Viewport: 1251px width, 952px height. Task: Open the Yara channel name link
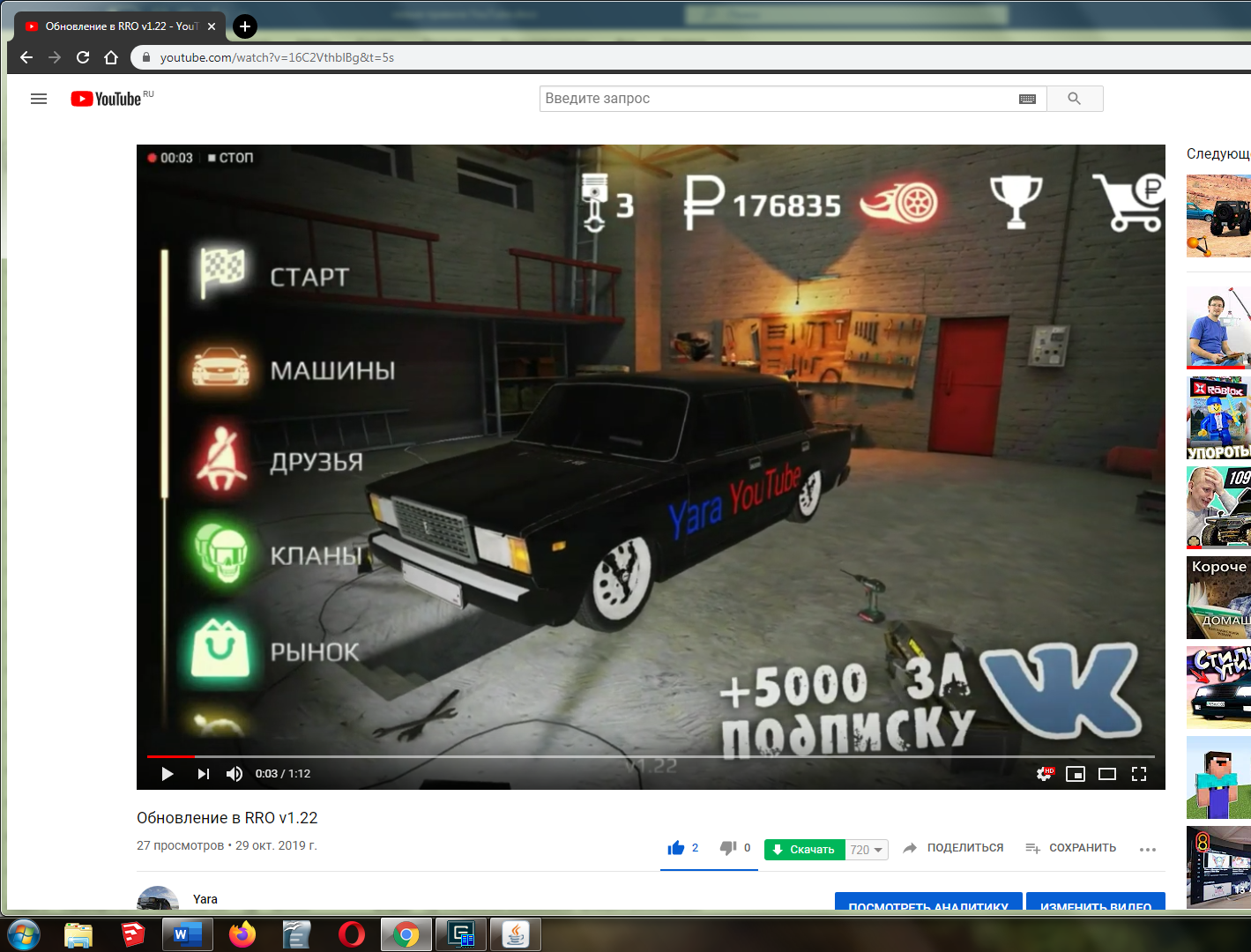pyautogui.click(x=205, y=899)
